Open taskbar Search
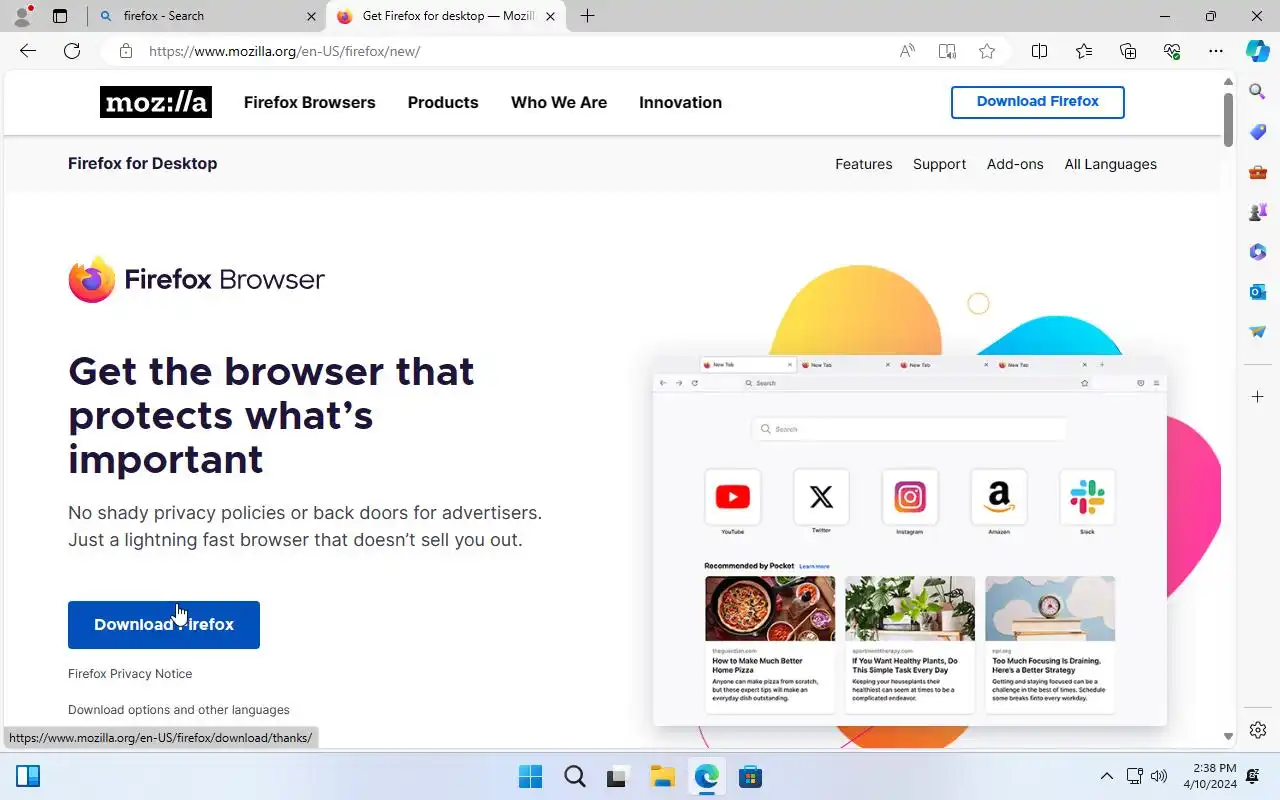The height and width of the screenshot is (800, 1280). pyautogui.click(x=574, y=776)
